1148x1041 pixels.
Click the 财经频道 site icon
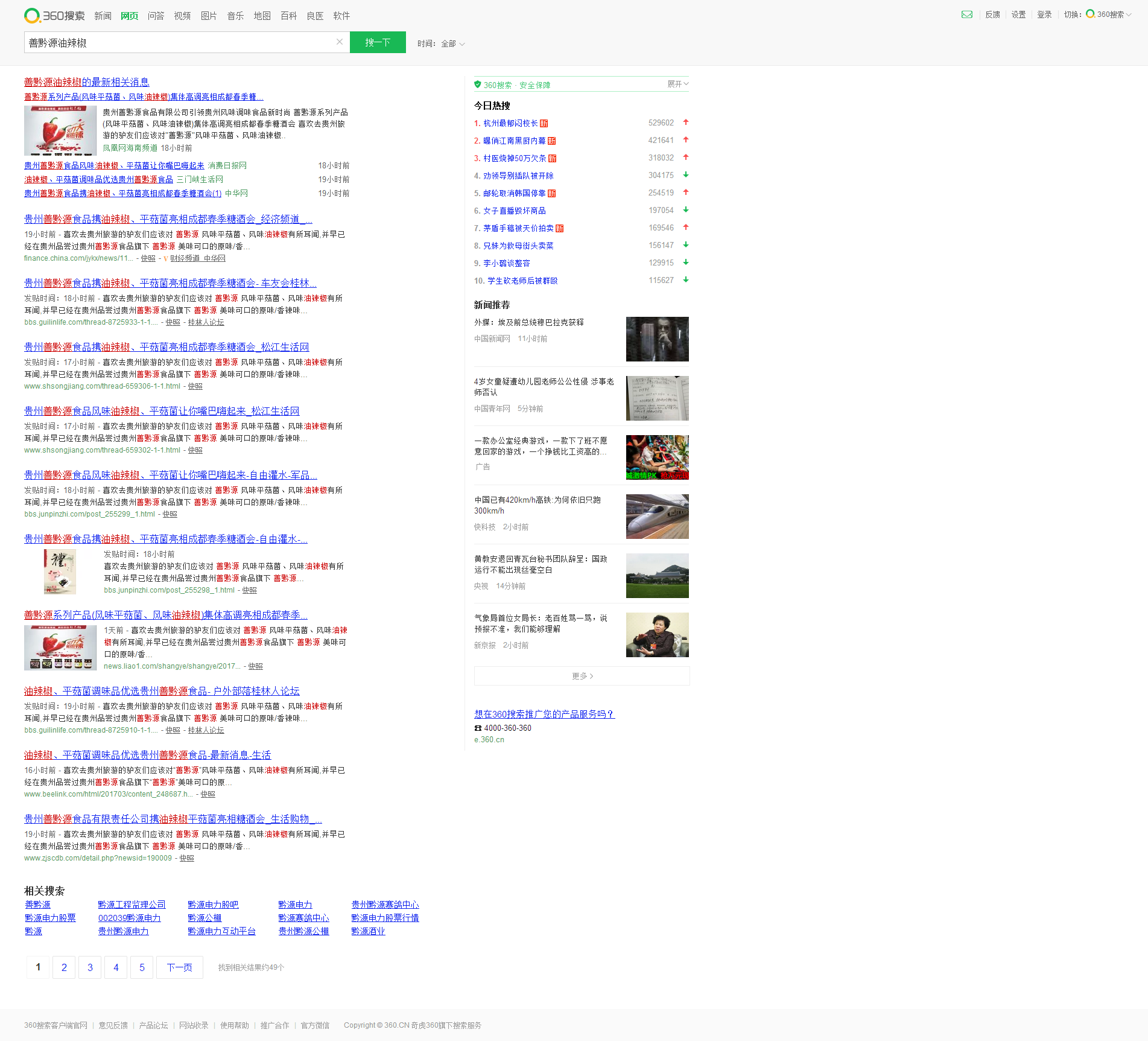[166, 258]
